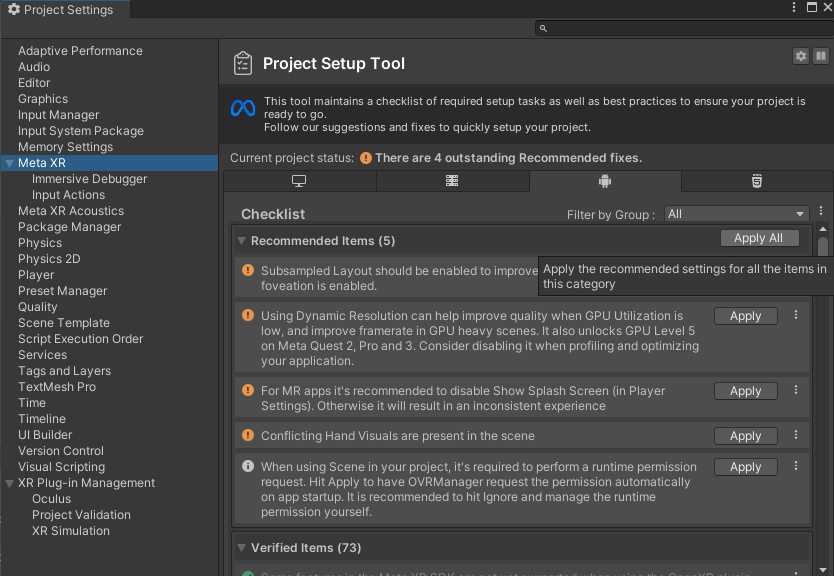Collapse the Recommended Items section
Image resolution: width=834 pixels, height=576 pixels.
241,241
